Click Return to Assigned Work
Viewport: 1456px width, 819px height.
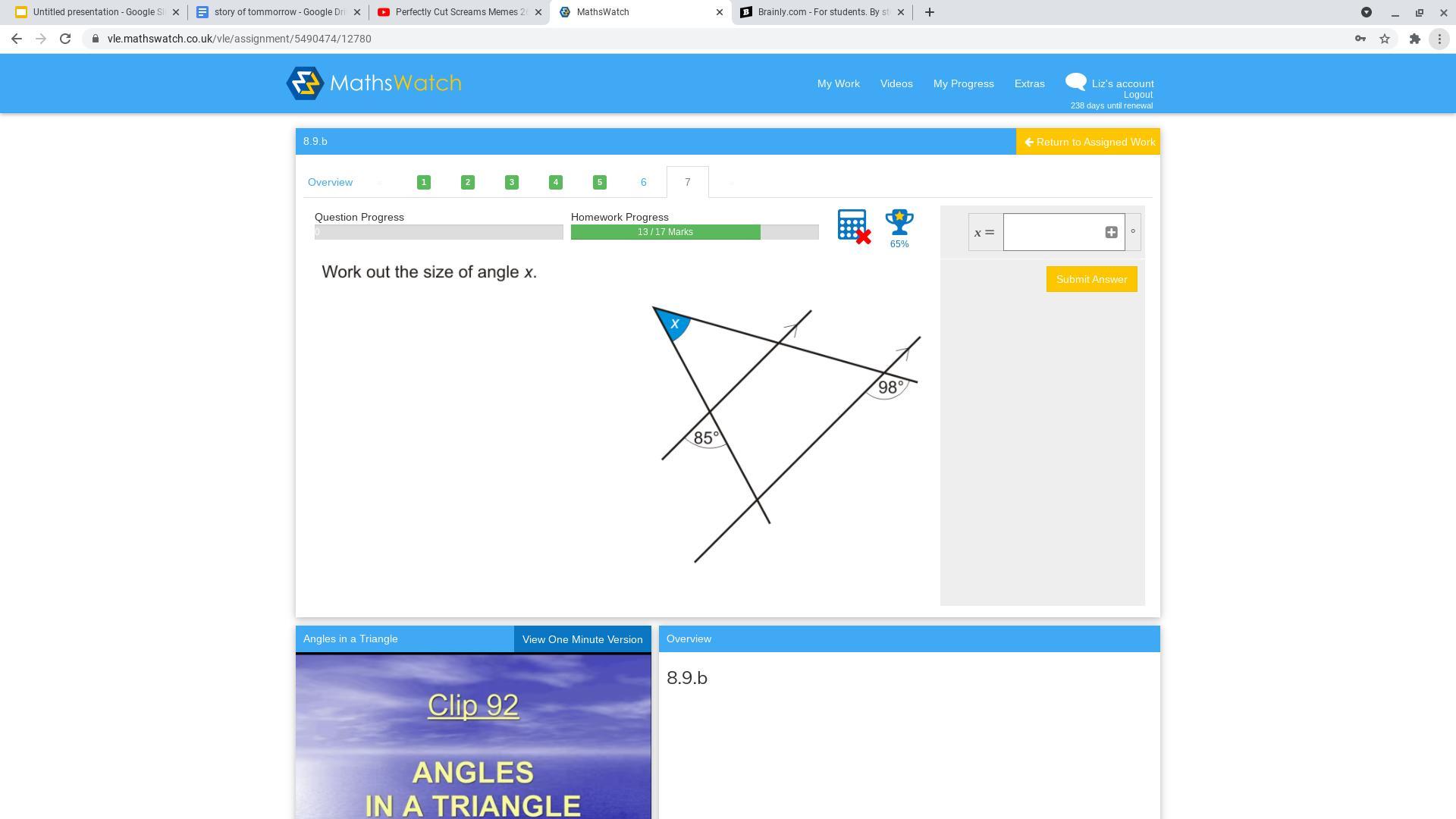point(1088,142)
